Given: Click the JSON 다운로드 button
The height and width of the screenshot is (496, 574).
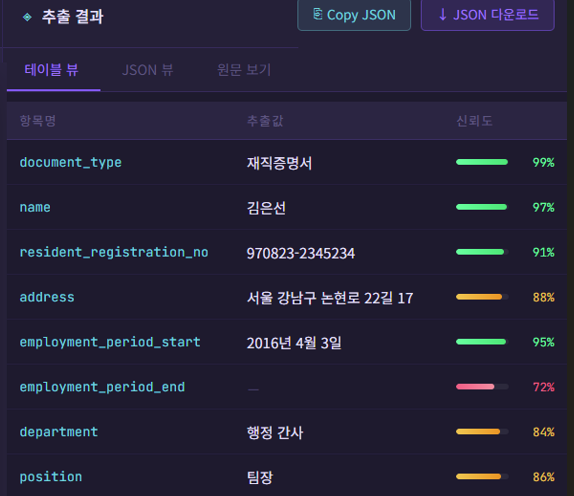Looking at the screenshot, I should click(x=488, y=15).
